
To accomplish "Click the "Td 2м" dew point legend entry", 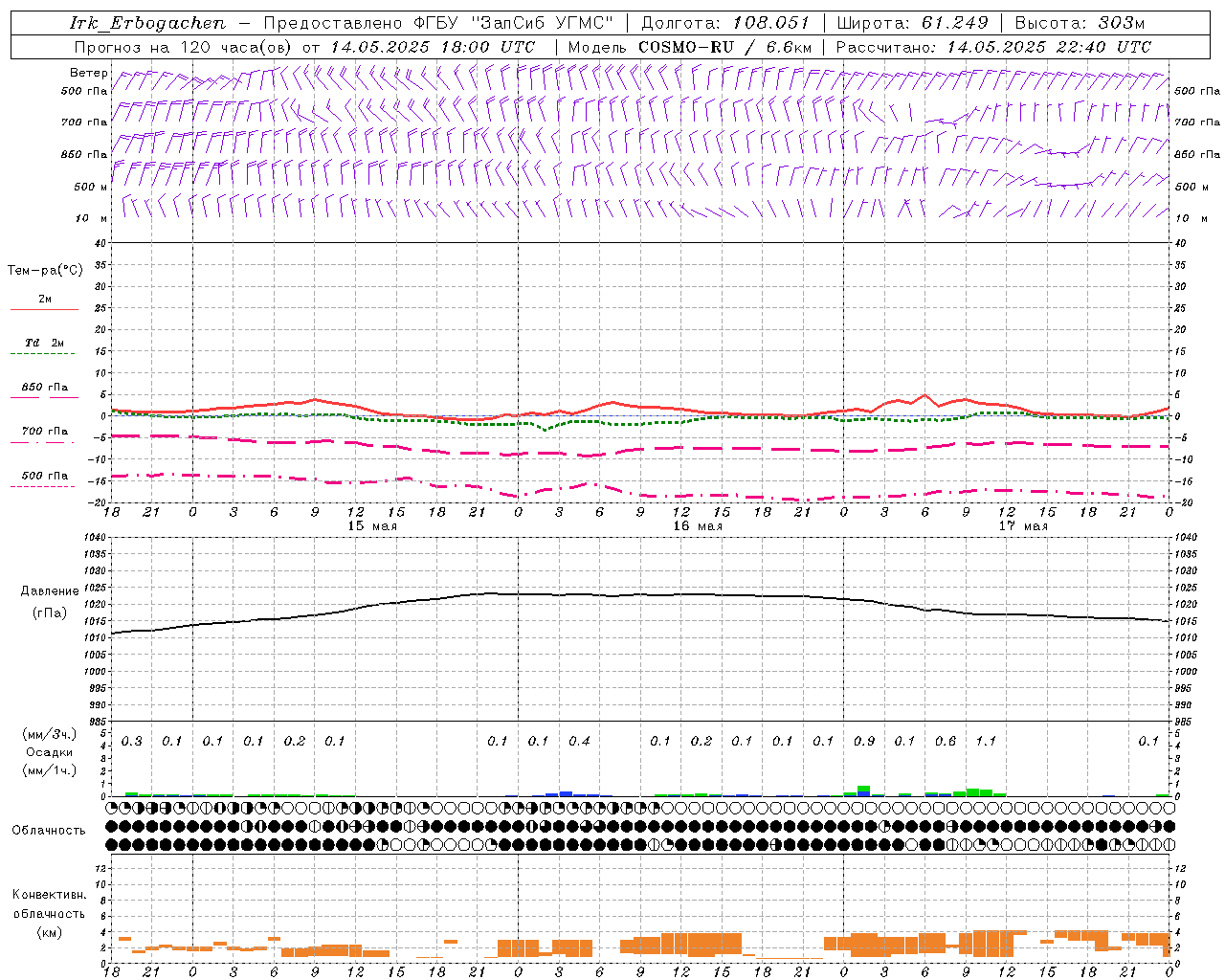I will tap(44, 343).
